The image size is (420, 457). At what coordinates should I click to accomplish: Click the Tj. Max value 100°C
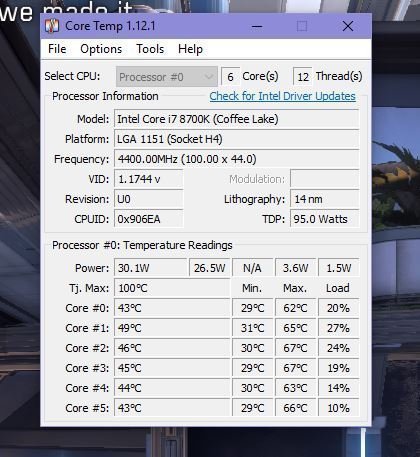point(172,288)
